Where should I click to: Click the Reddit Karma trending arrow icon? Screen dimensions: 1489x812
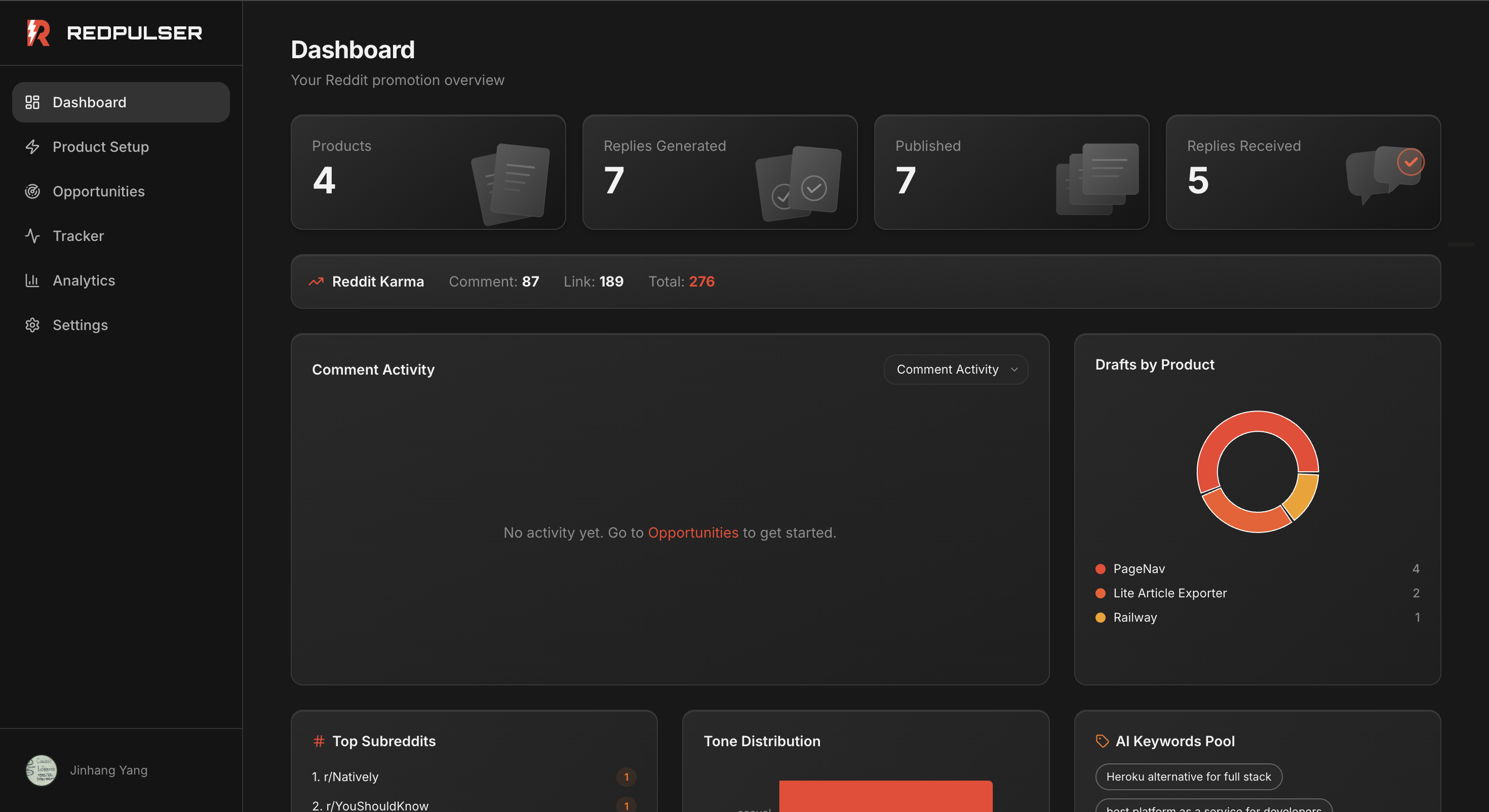316,281
